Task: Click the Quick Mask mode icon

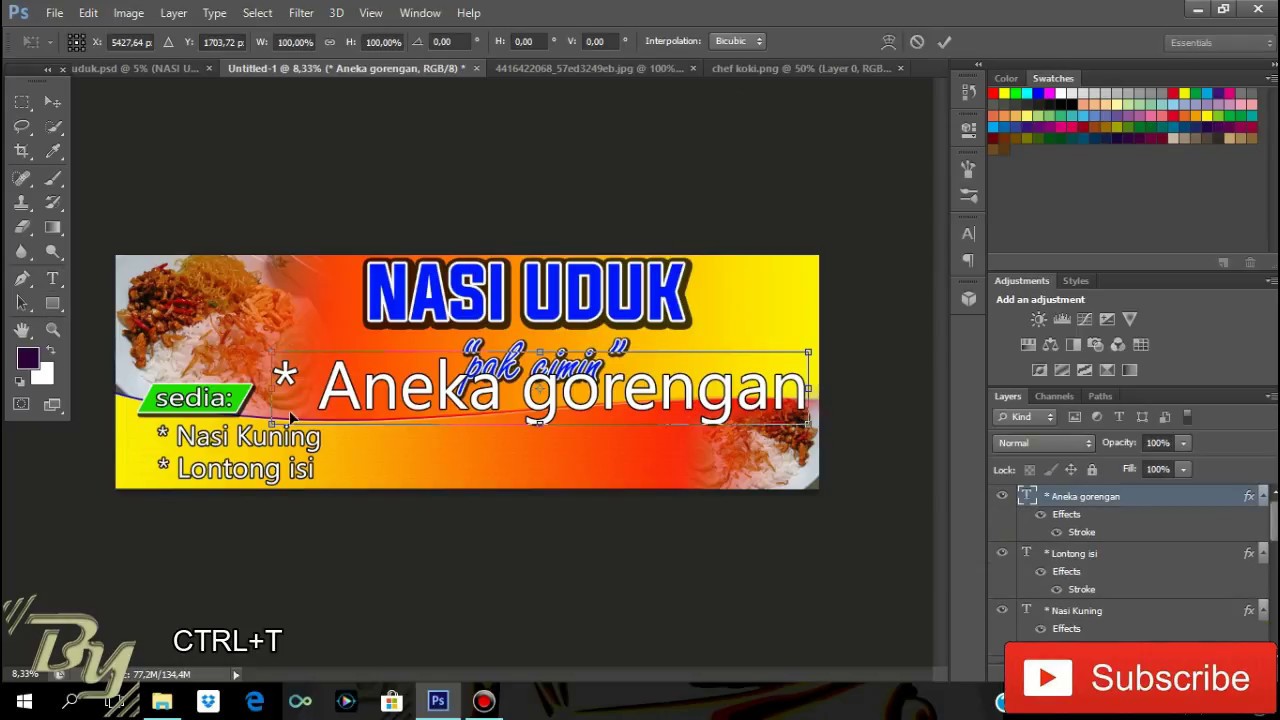Action: coord(22,404)
